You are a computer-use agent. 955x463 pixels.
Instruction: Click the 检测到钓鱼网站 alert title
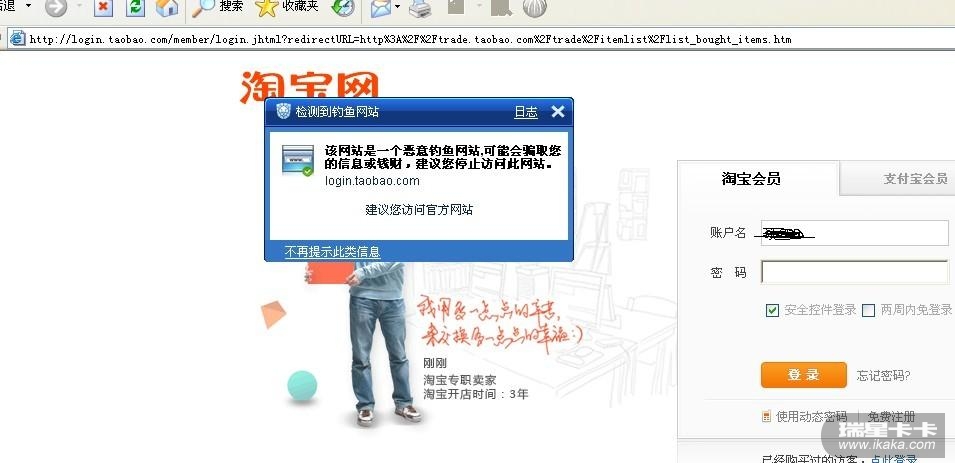(337, 112)
